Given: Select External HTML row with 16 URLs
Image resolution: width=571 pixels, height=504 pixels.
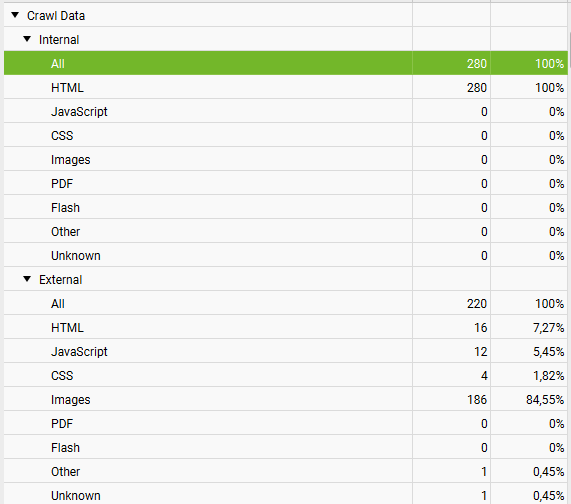Looking at the screenshot, I should click(x=286, y=327).
